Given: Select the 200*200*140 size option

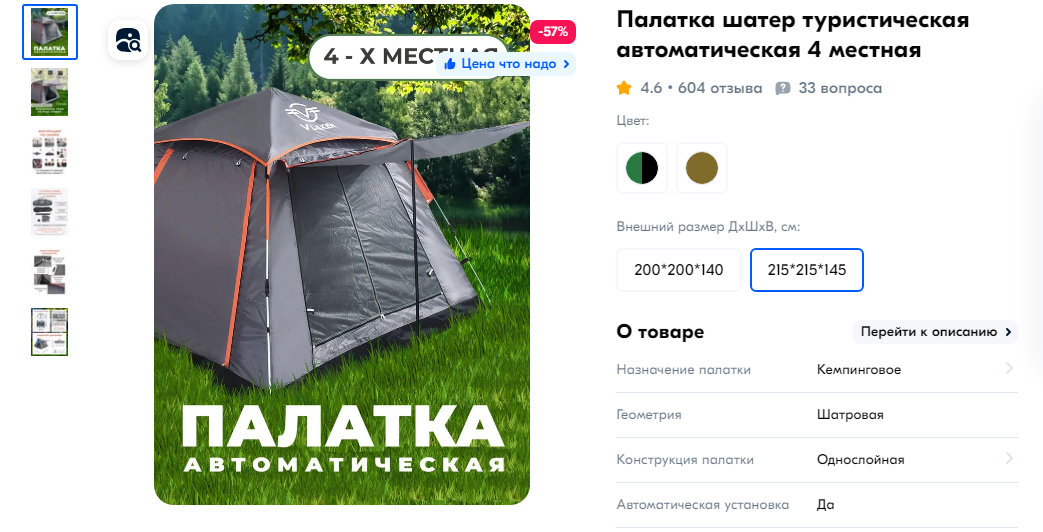Looking at the screenshot, I should click(x=678, y=270).
